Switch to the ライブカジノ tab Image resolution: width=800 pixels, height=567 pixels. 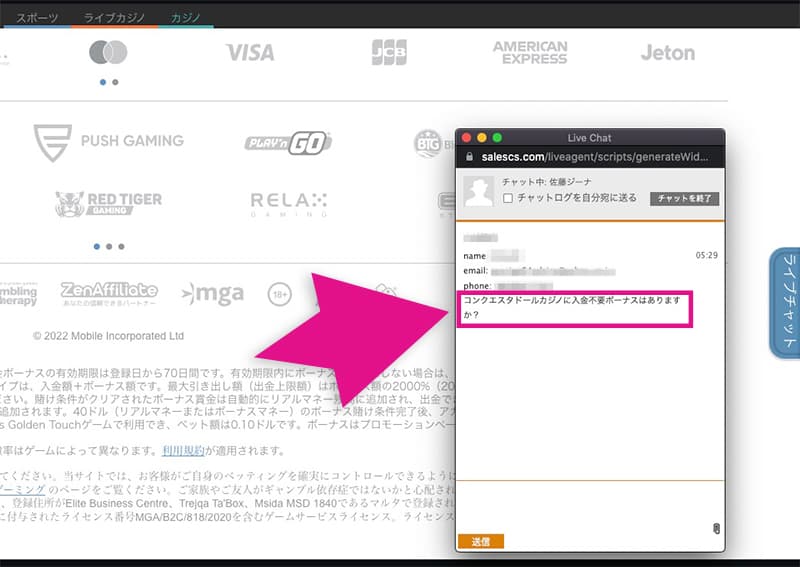(114, 17)
